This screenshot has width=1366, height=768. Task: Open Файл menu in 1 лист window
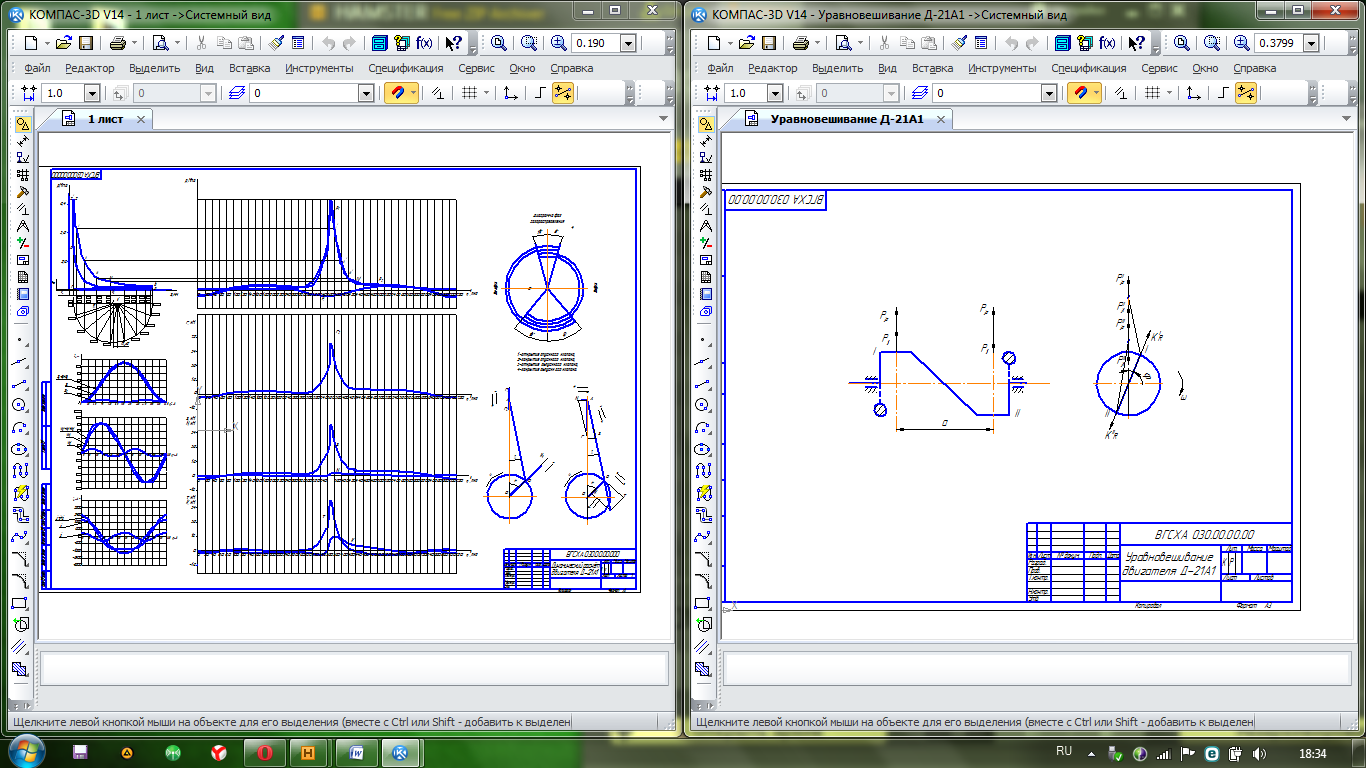click(37, 68)
